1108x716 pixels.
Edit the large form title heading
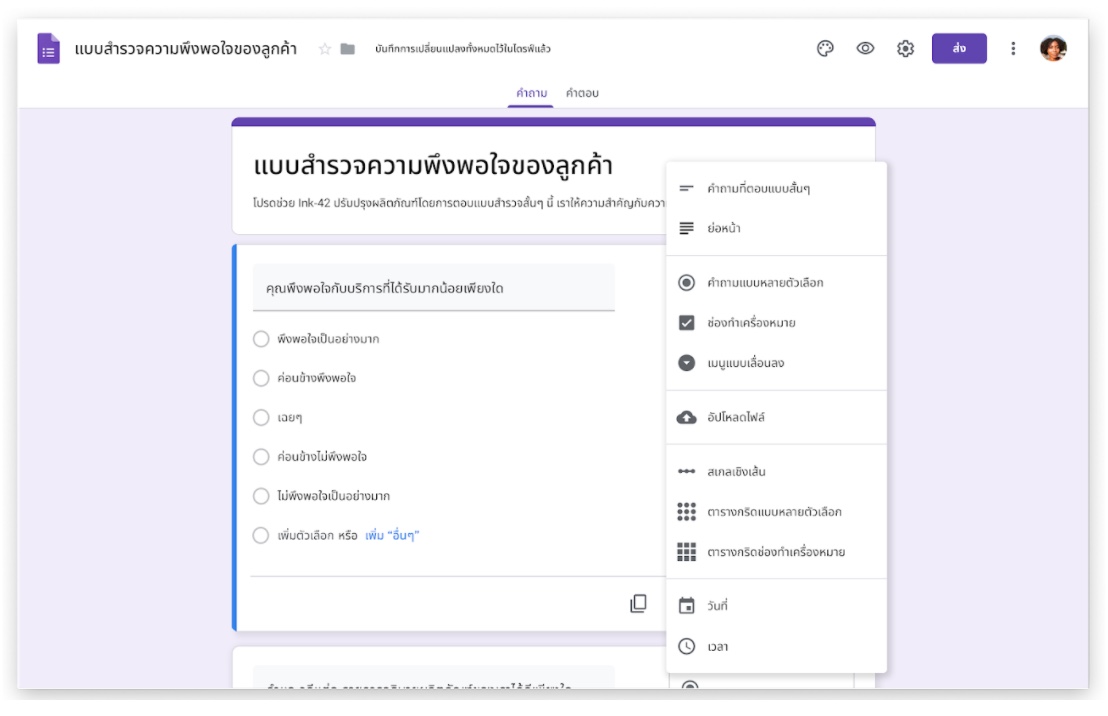point(432,165)
